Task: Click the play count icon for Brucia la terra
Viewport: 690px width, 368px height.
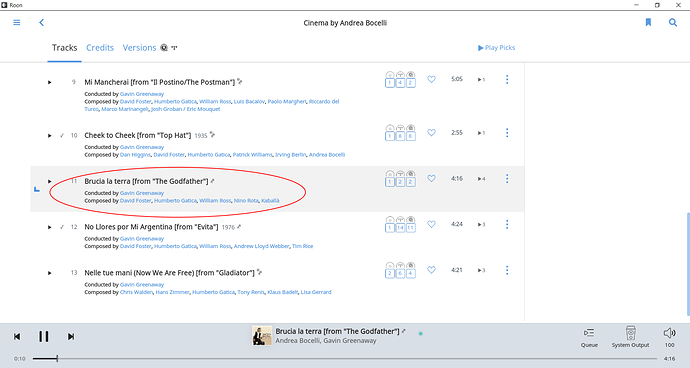Action: tap(481, 179)
